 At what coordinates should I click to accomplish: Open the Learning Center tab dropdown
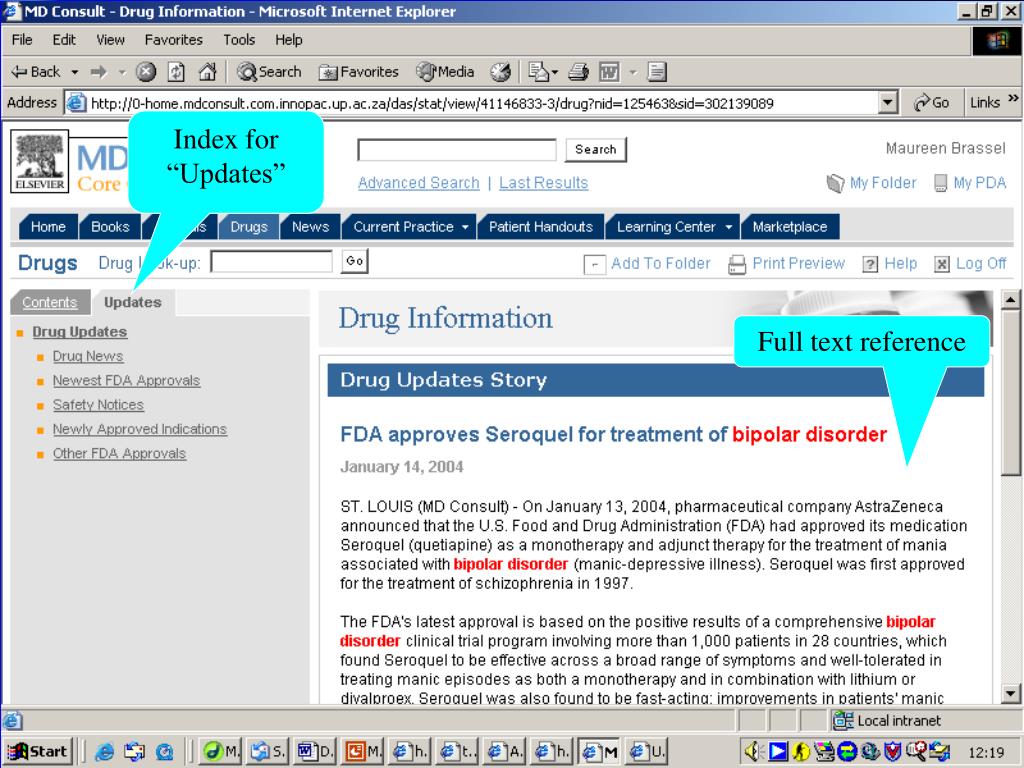(728, 227)
